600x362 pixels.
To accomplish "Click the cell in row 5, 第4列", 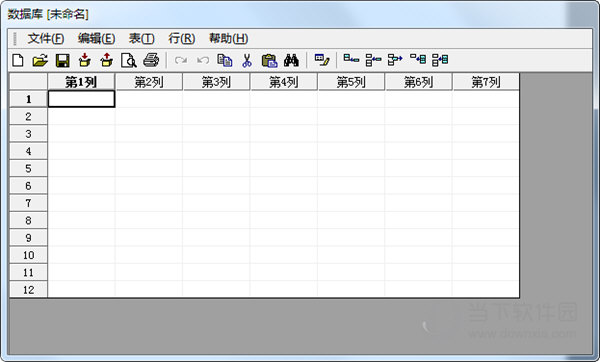I will (284, 168).
